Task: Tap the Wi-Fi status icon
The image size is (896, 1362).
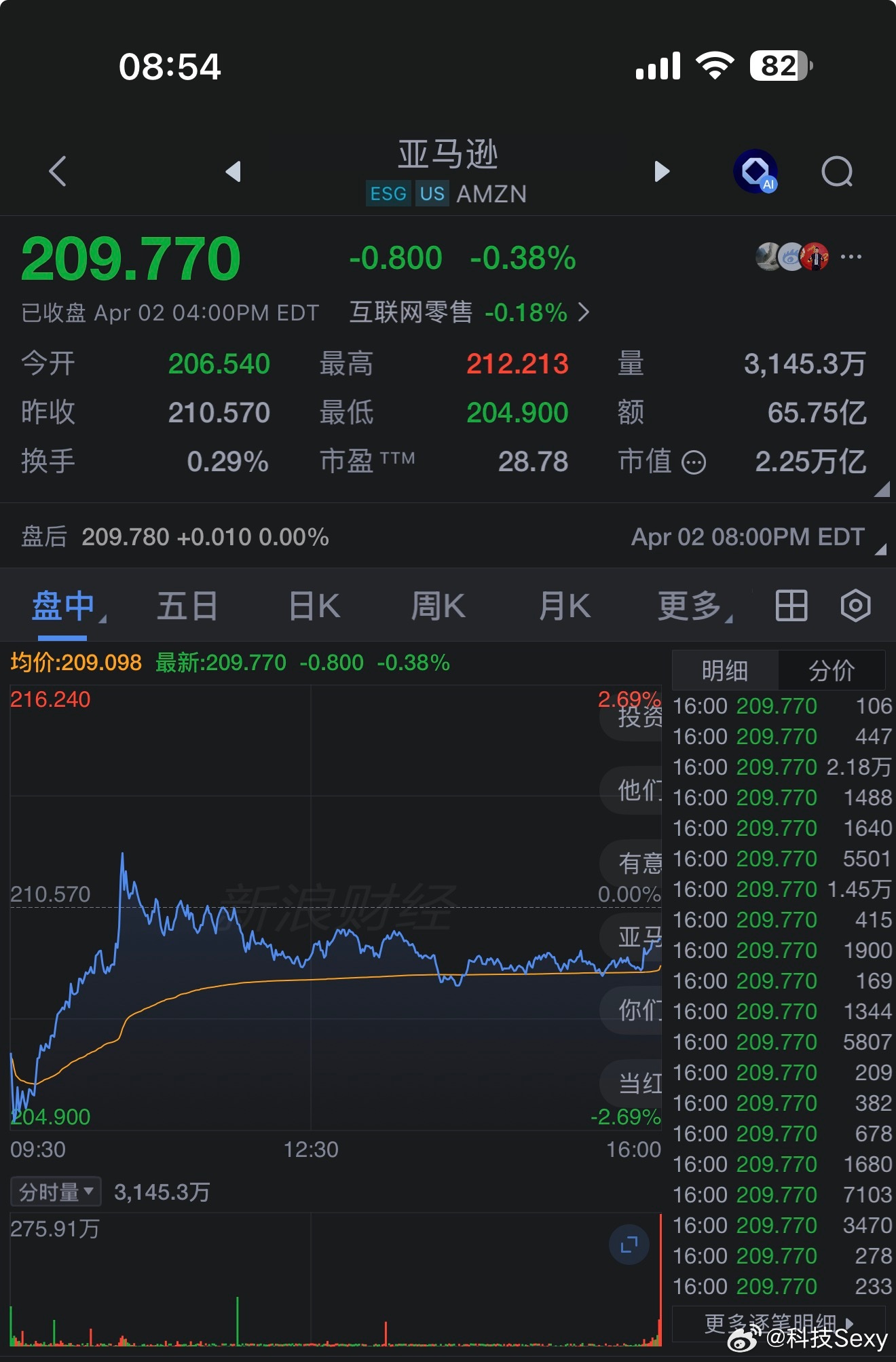Action: pos(715,66)
